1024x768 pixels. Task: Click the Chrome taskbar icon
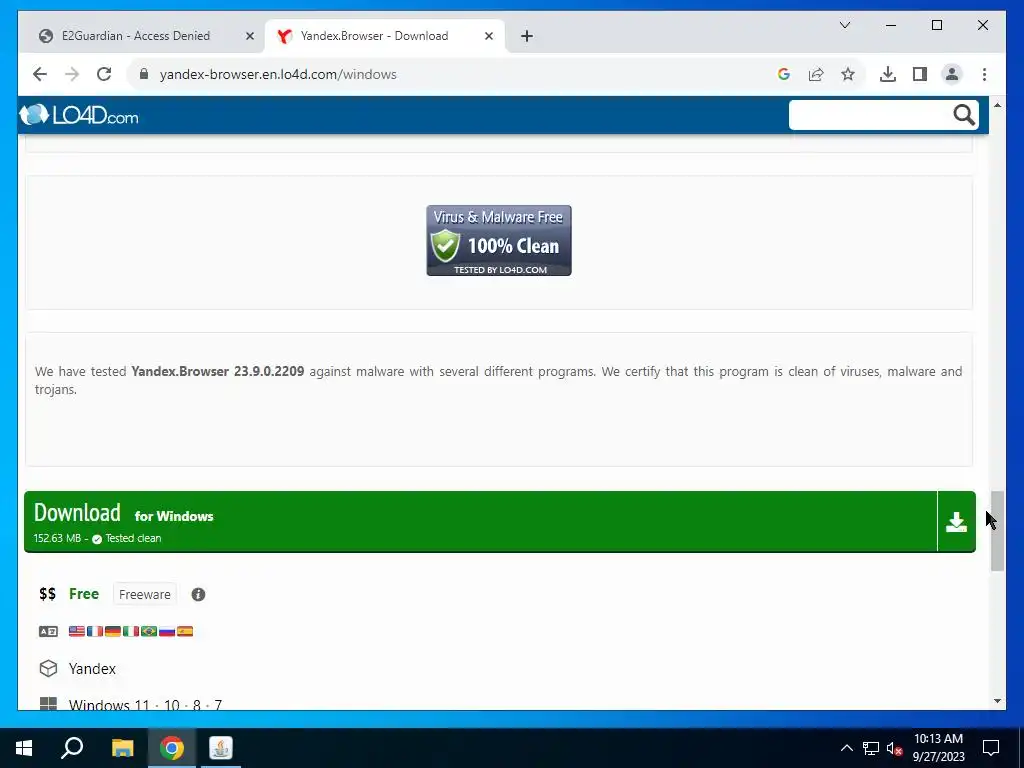pos(172,748)
